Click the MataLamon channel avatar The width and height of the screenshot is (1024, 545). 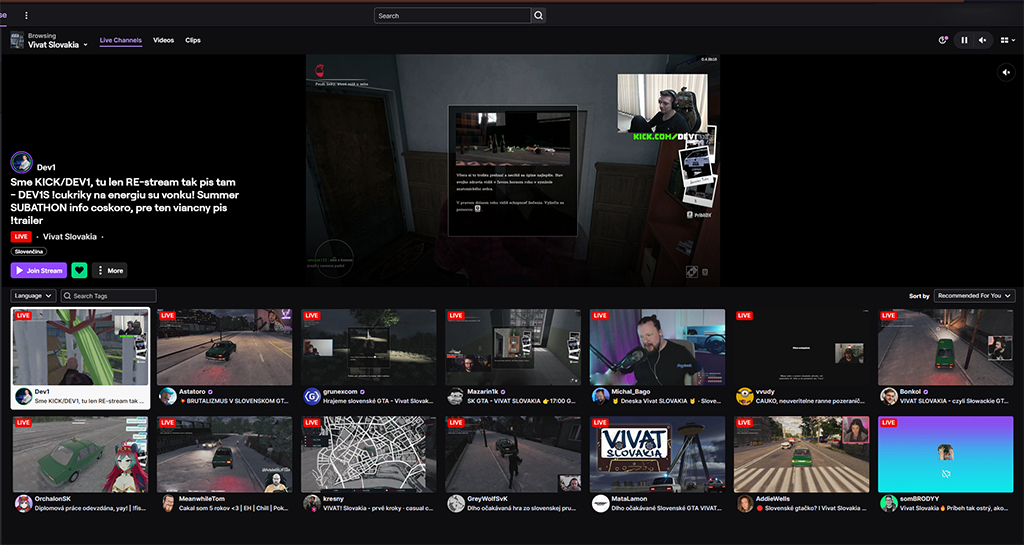tap(601, 503)
